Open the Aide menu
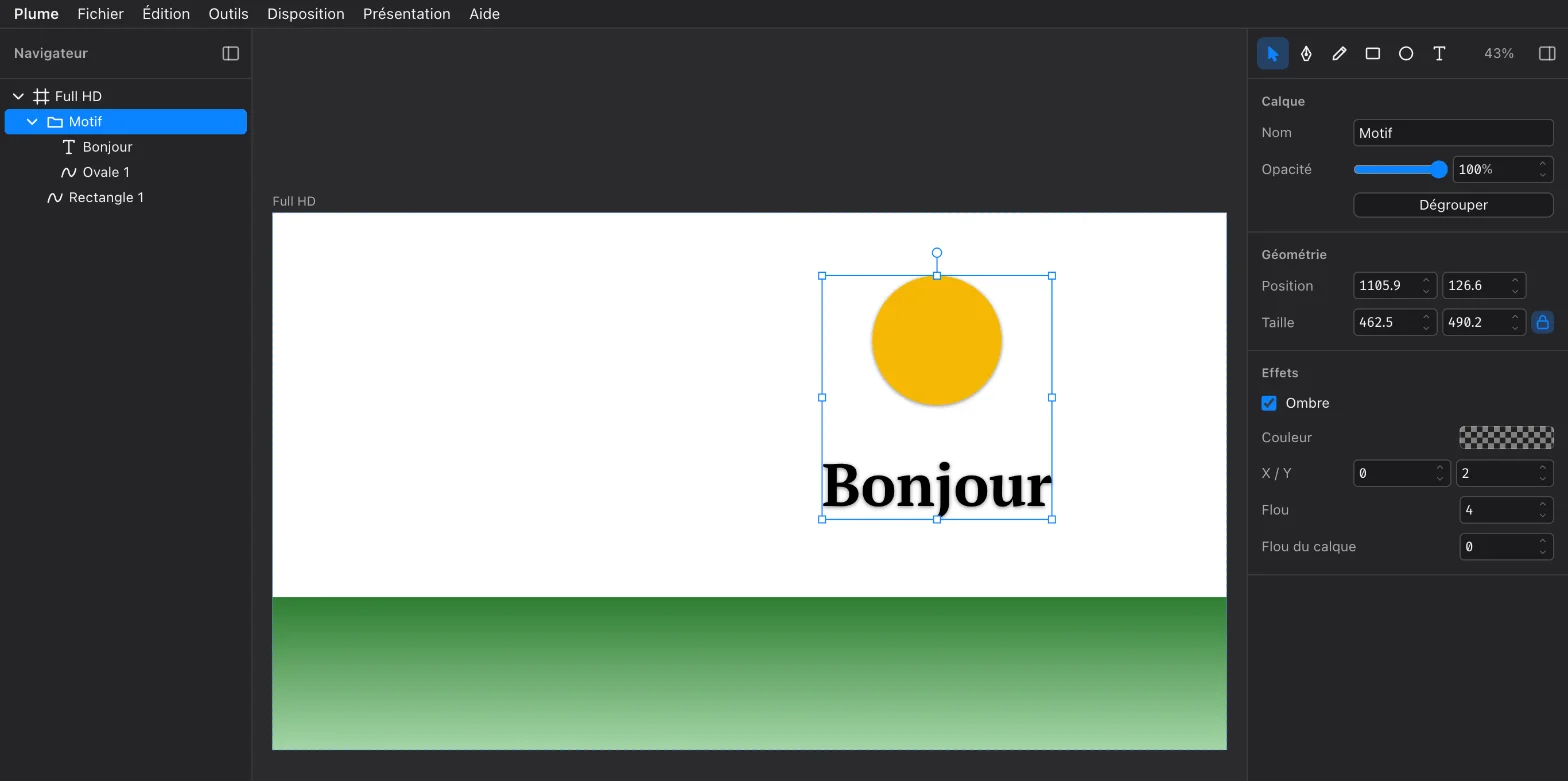Viewport: 1568px width, 781px height. pos(485,14)
